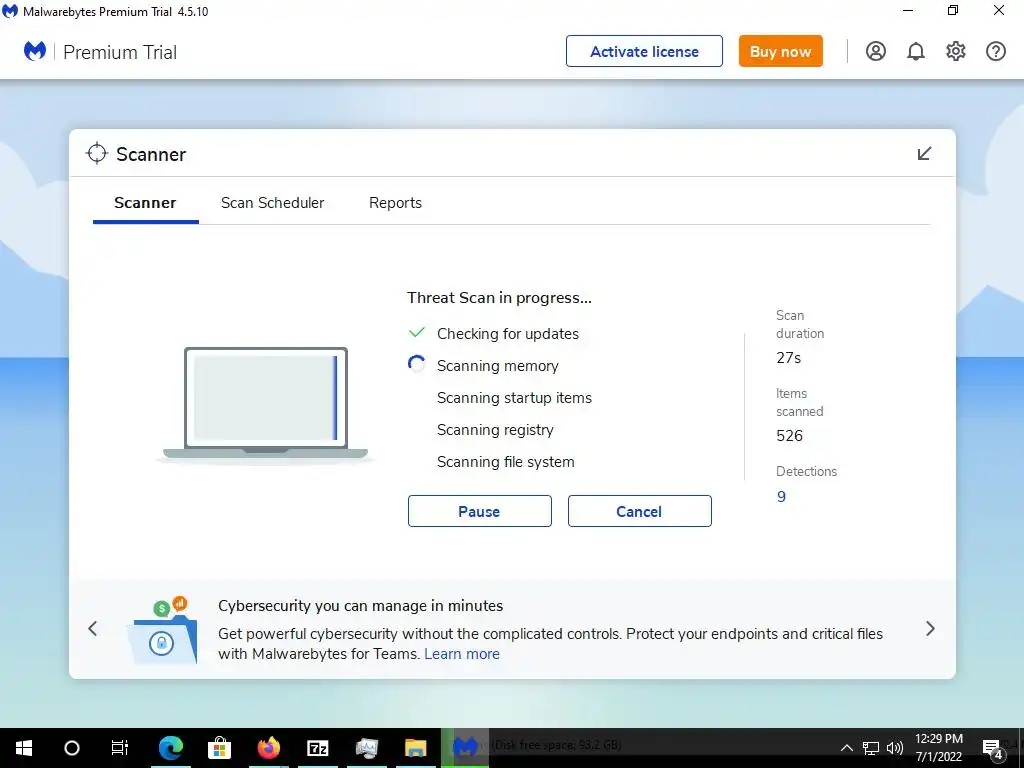
Task: Follow the Learn more link
Action: tap(462, 654)
